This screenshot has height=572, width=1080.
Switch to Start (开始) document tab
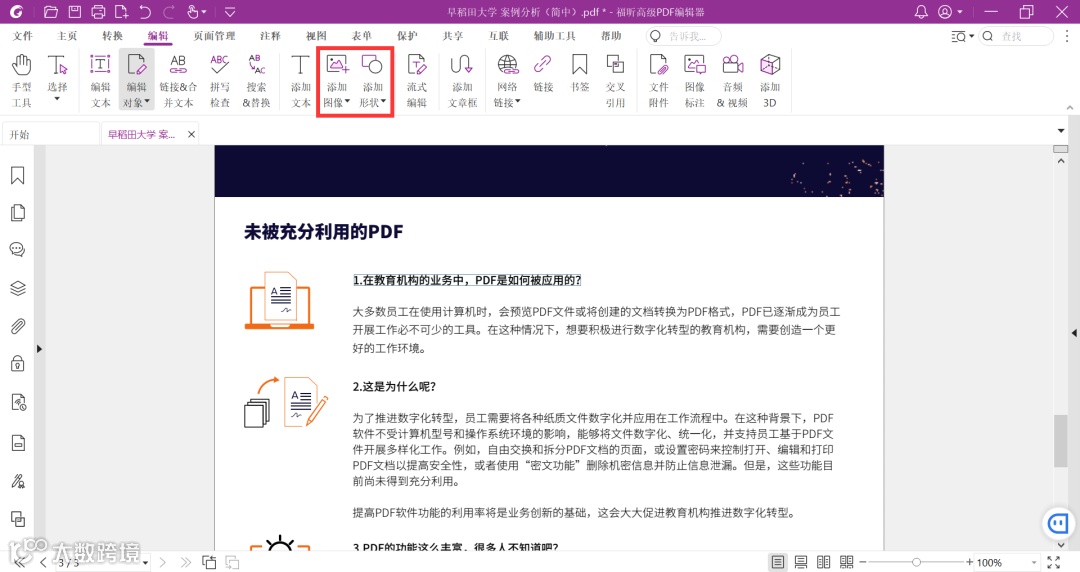tap(51, 134)
